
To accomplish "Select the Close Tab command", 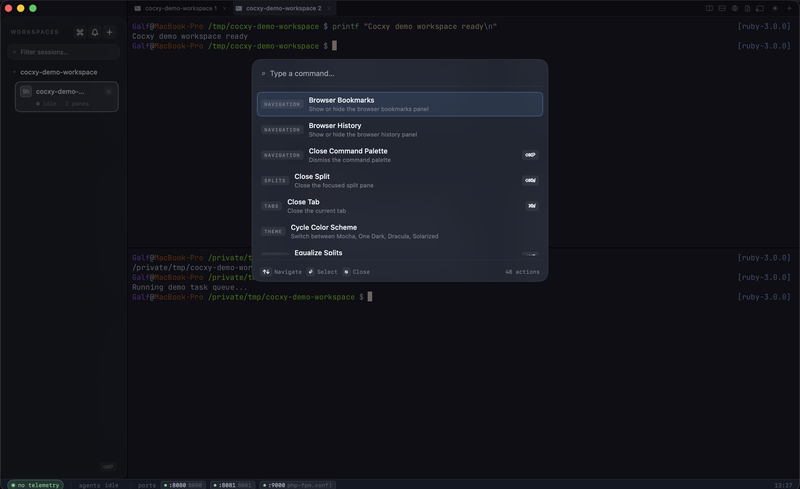I will 400,206.
